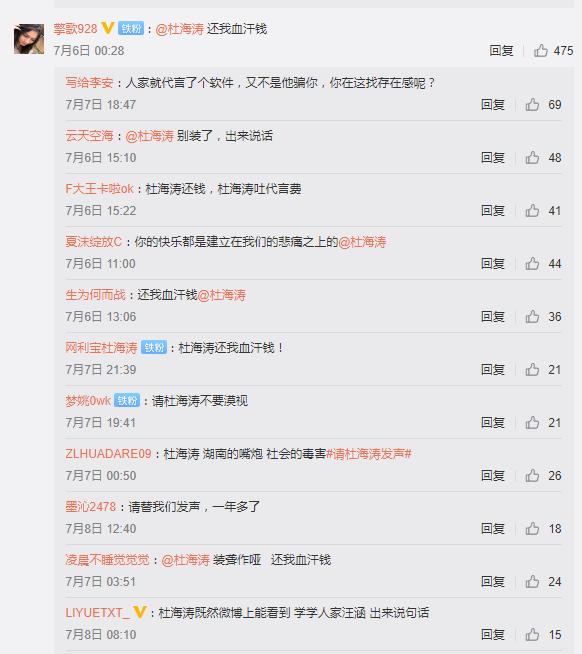Open the @杜海涛 mention in 夏沫绽放C's reply
This screenshot has height=654, width=582.
click(362, 241)
